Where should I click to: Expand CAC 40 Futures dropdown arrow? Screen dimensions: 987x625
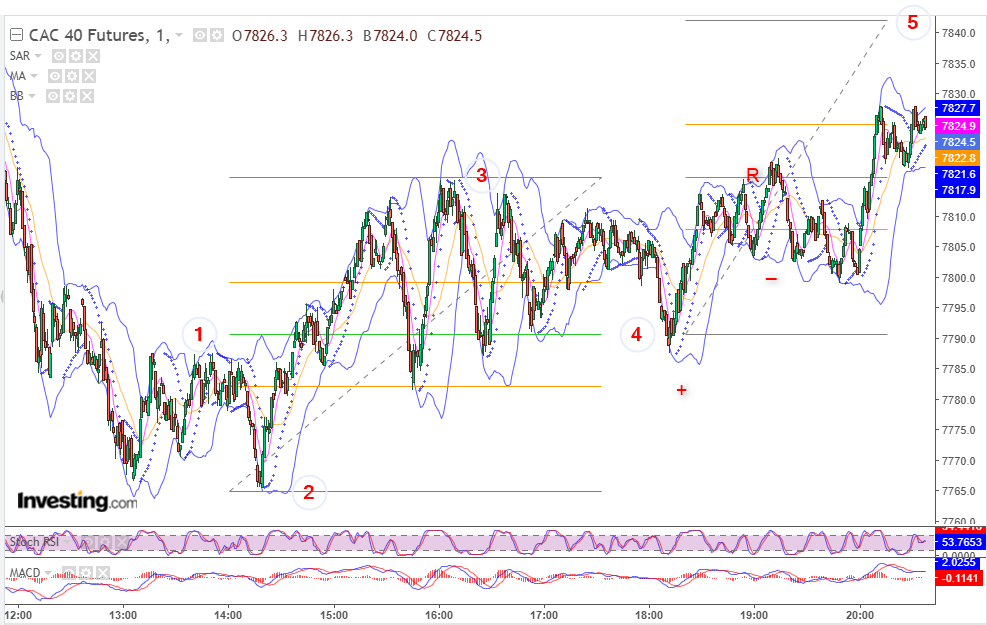pos(179,35)
